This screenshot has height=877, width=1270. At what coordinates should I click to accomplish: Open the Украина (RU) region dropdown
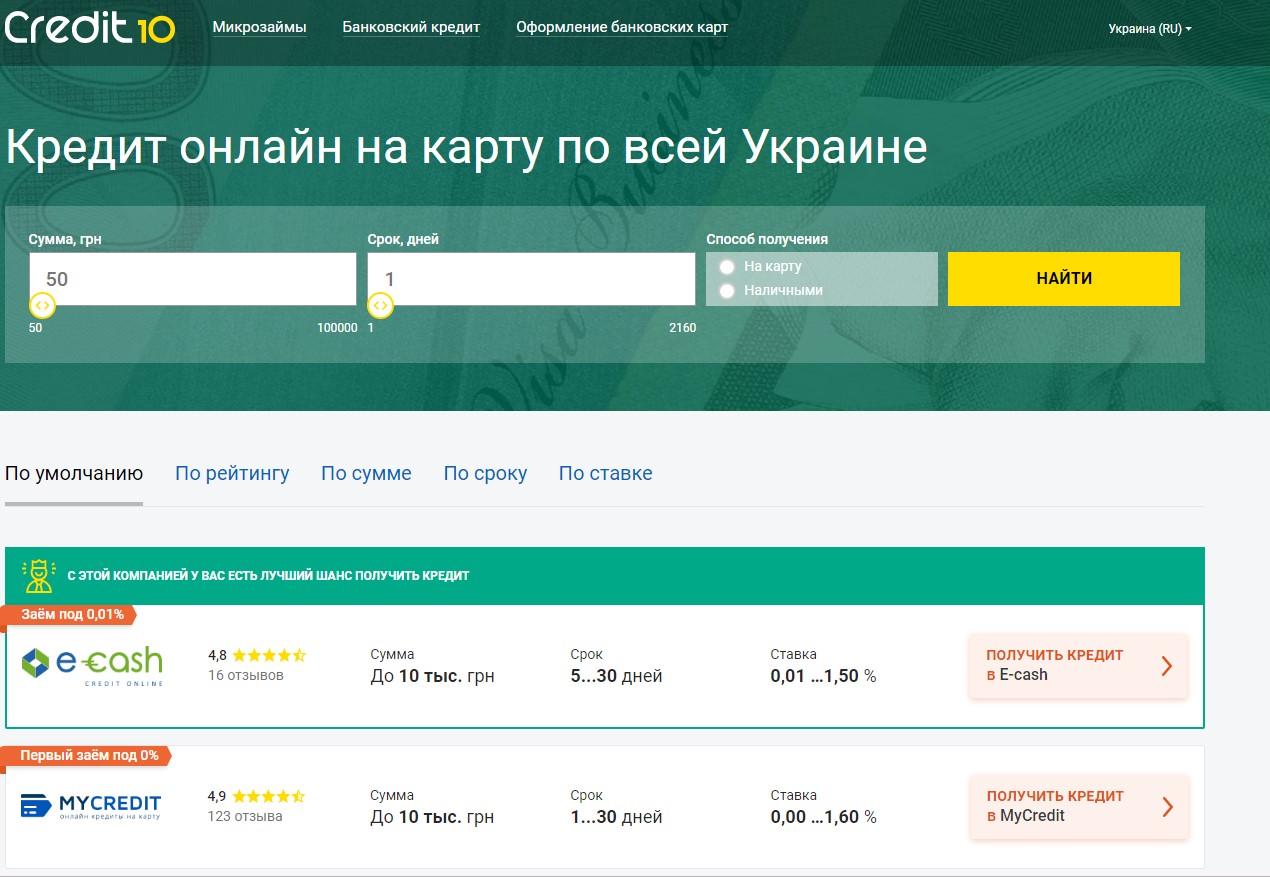(x=1149, y=29)
